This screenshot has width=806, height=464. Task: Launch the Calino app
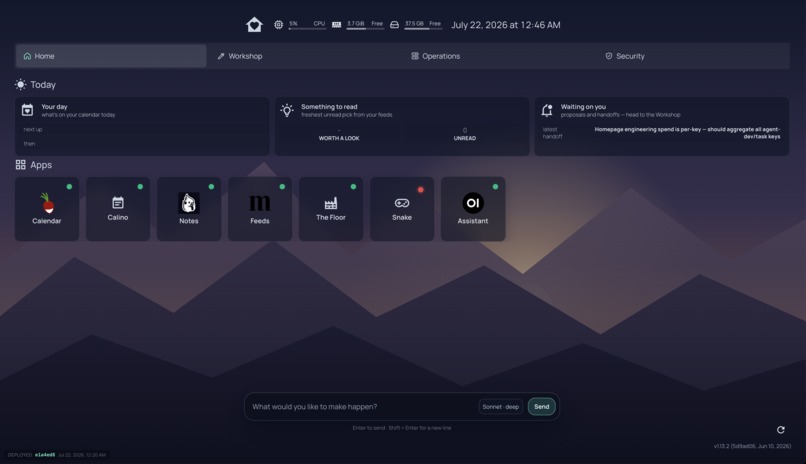pyautogui.click(x=118, y=209)
